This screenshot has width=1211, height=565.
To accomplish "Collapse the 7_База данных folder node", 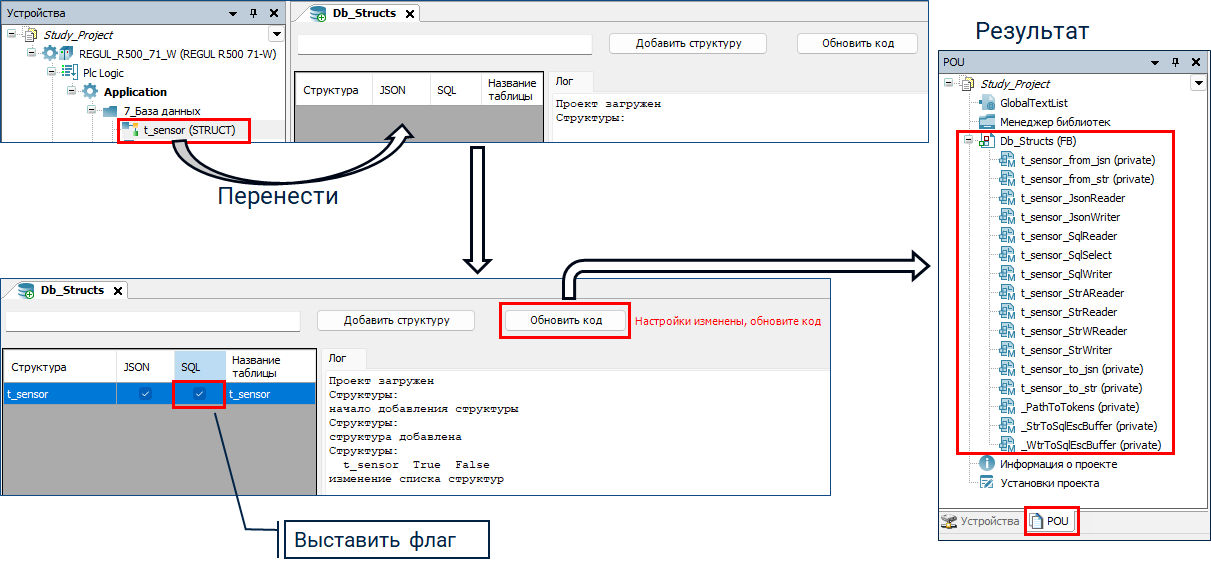I will (89, 111).
